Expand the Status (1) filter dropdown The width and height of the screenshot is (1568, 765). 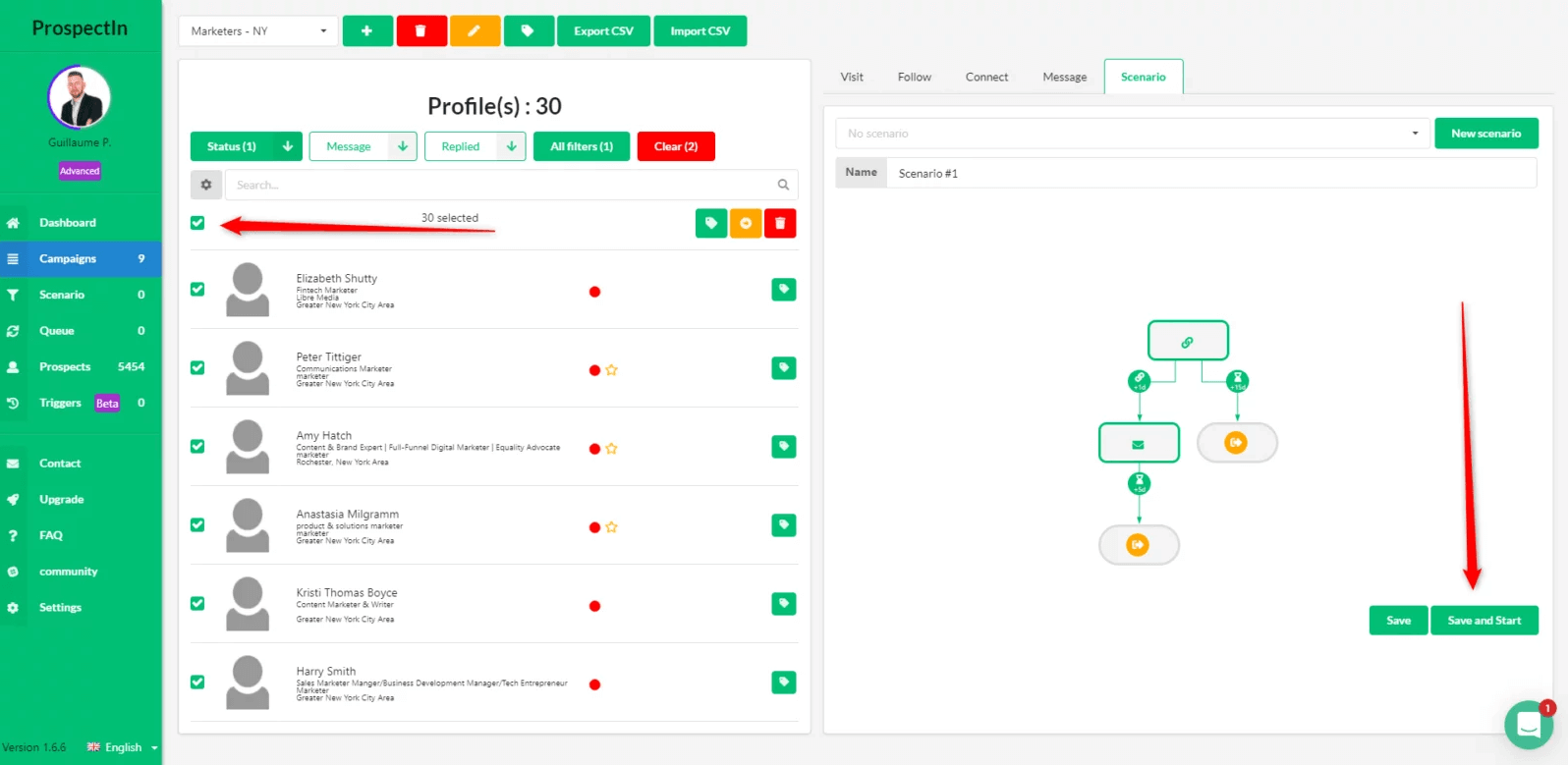(x=287, y=146)
